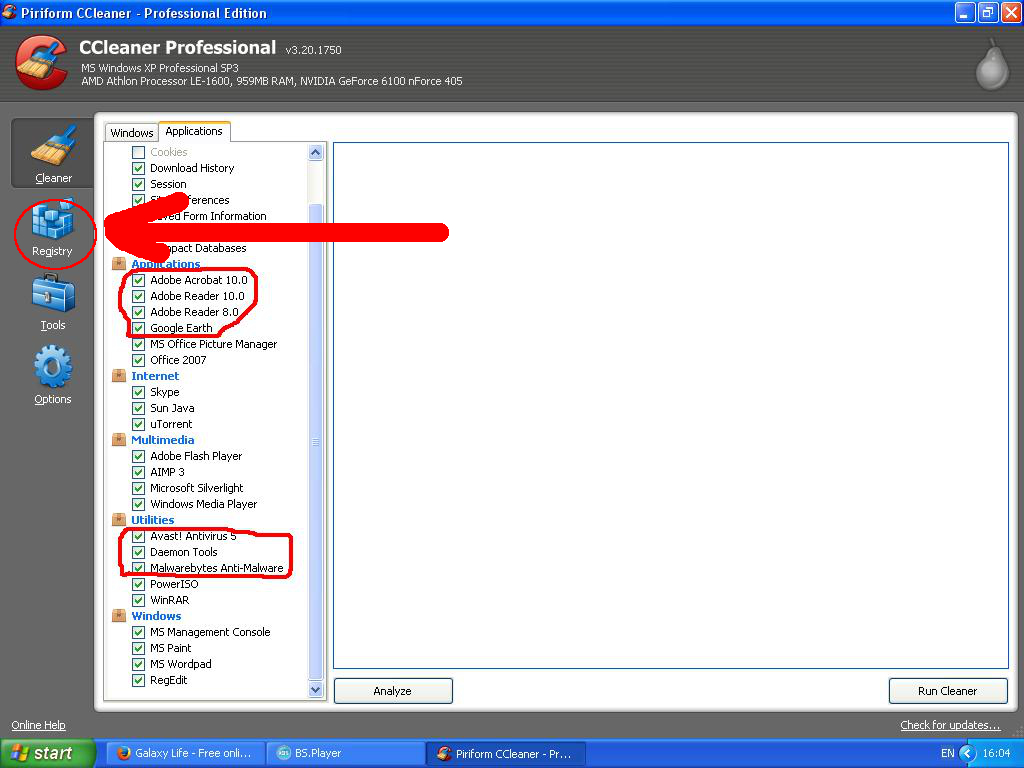Uncheck Daemon Tools checkbox
The width and height of the screenshot is (1024, 768).
click(138, 552)
